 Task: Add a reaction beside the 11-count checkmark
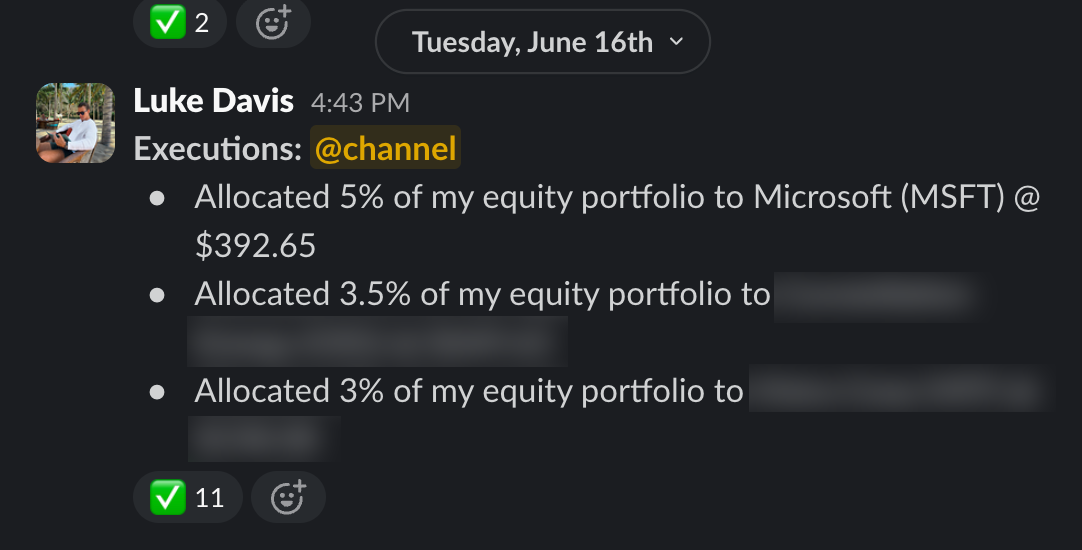pyautogui.click(x=288, y=497)
